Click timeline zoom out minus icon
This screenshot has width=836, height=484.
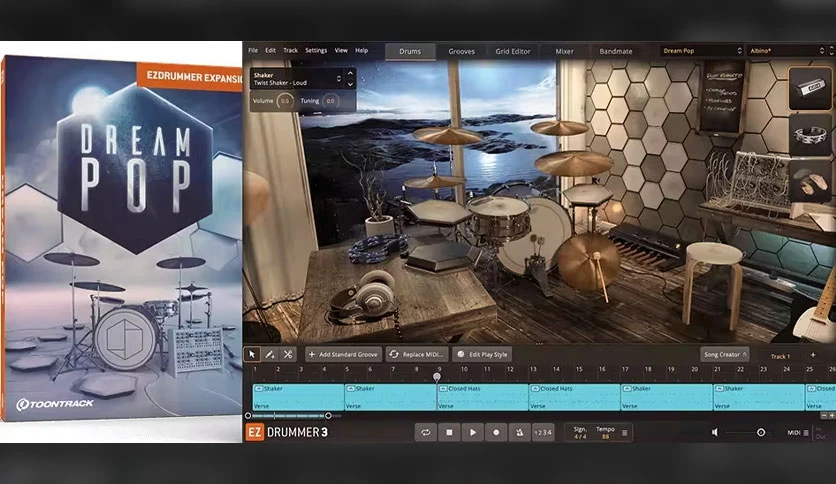click(x=824, y=415)
